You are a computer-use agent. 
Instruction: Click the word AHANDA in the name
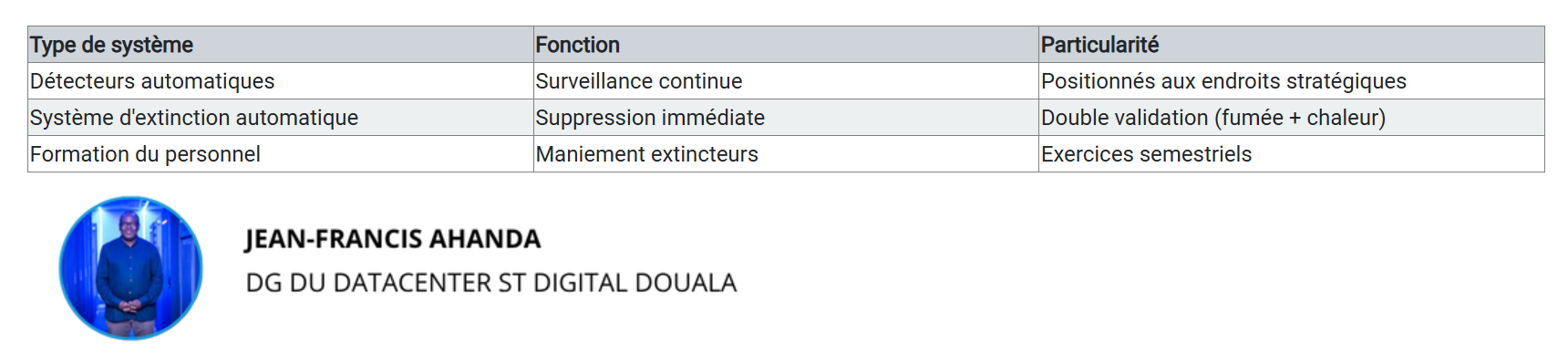point(485,239)
